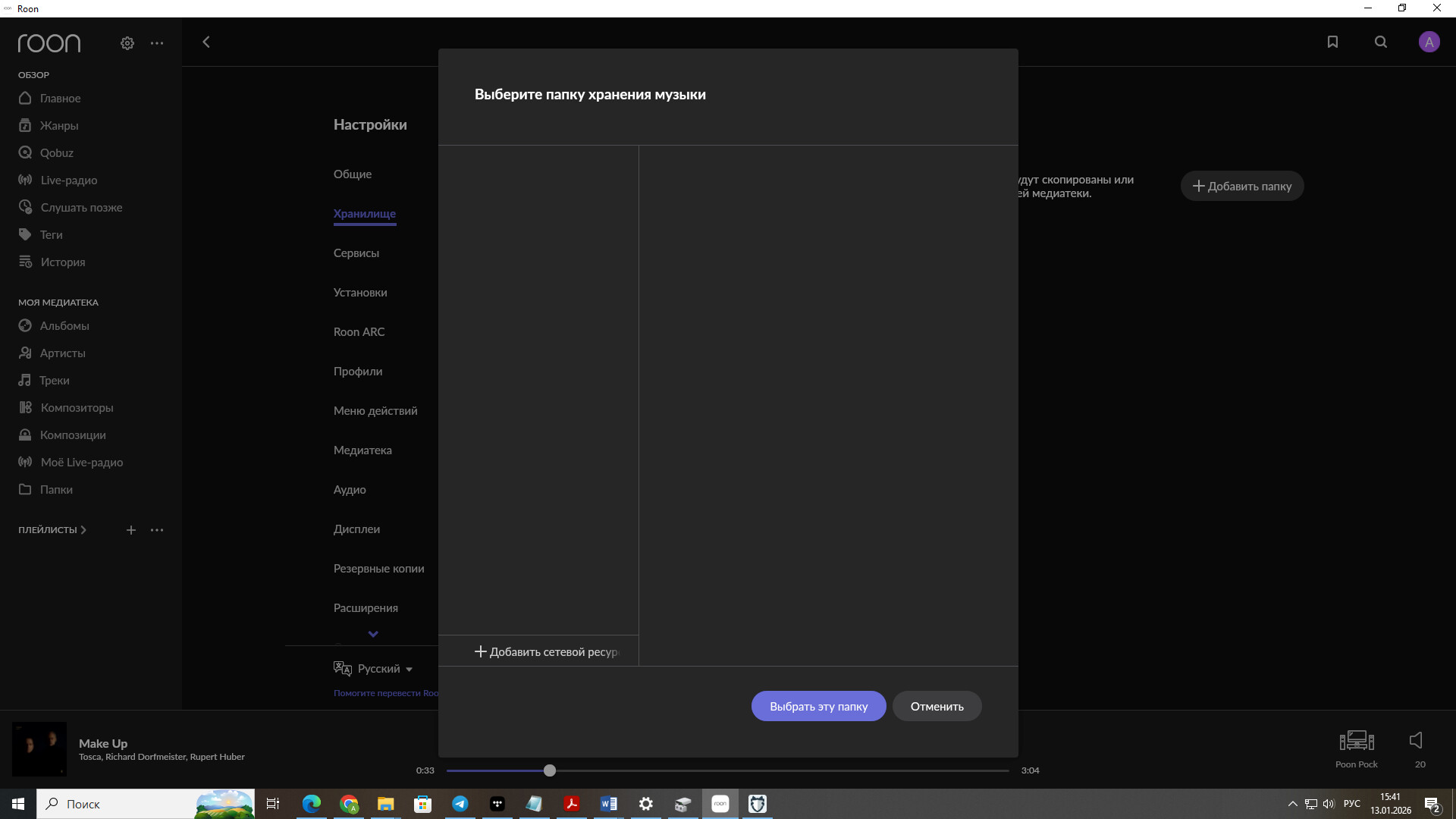The width and height of the screenshot is (1456, 819).
Task: Click the volume speaker icon
Action: [1416, 740]
